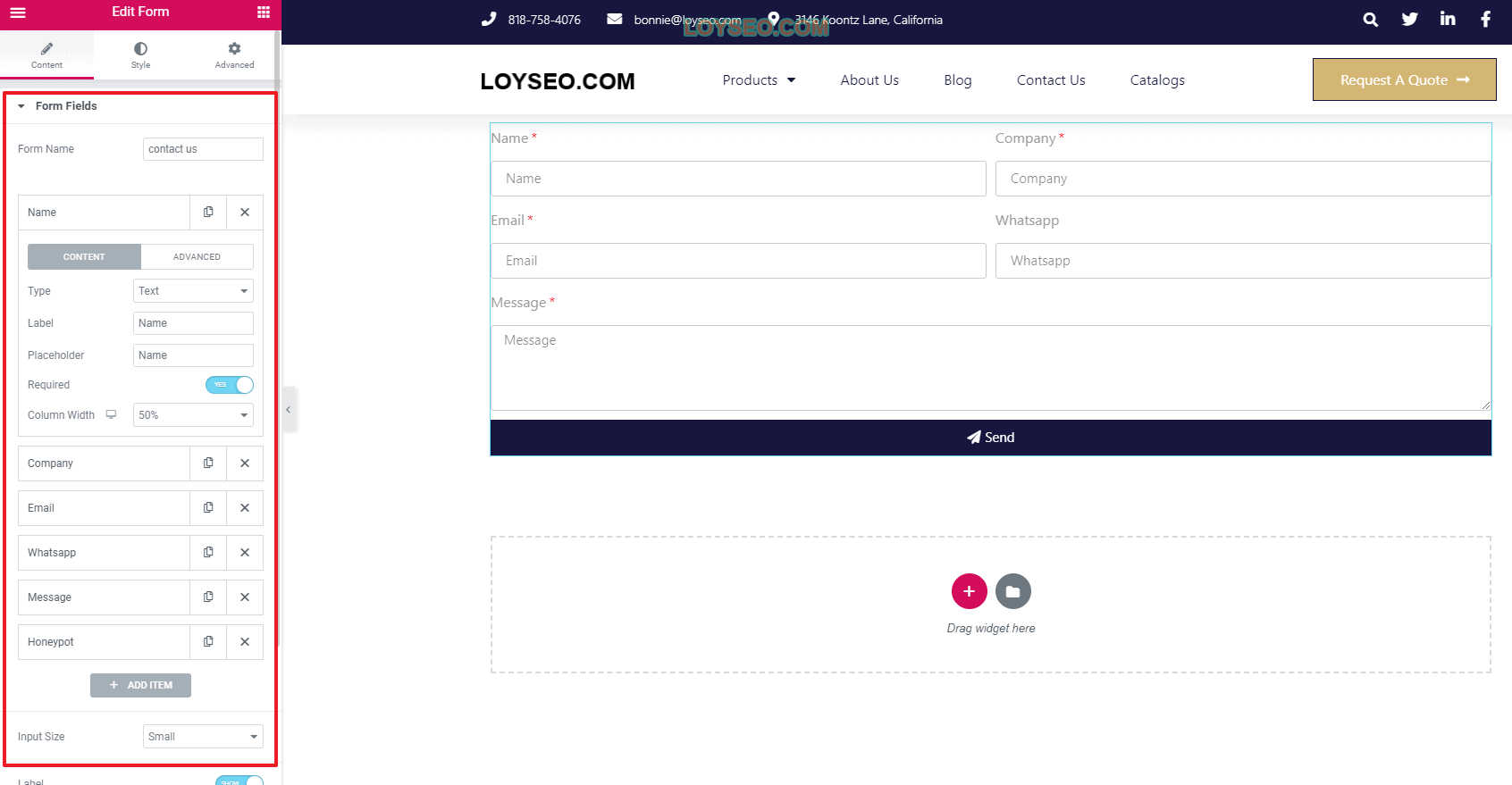Open the Twitter social icon
Screen dimensions: 1512x785
pyautogui.click(x=1409, y=20)
